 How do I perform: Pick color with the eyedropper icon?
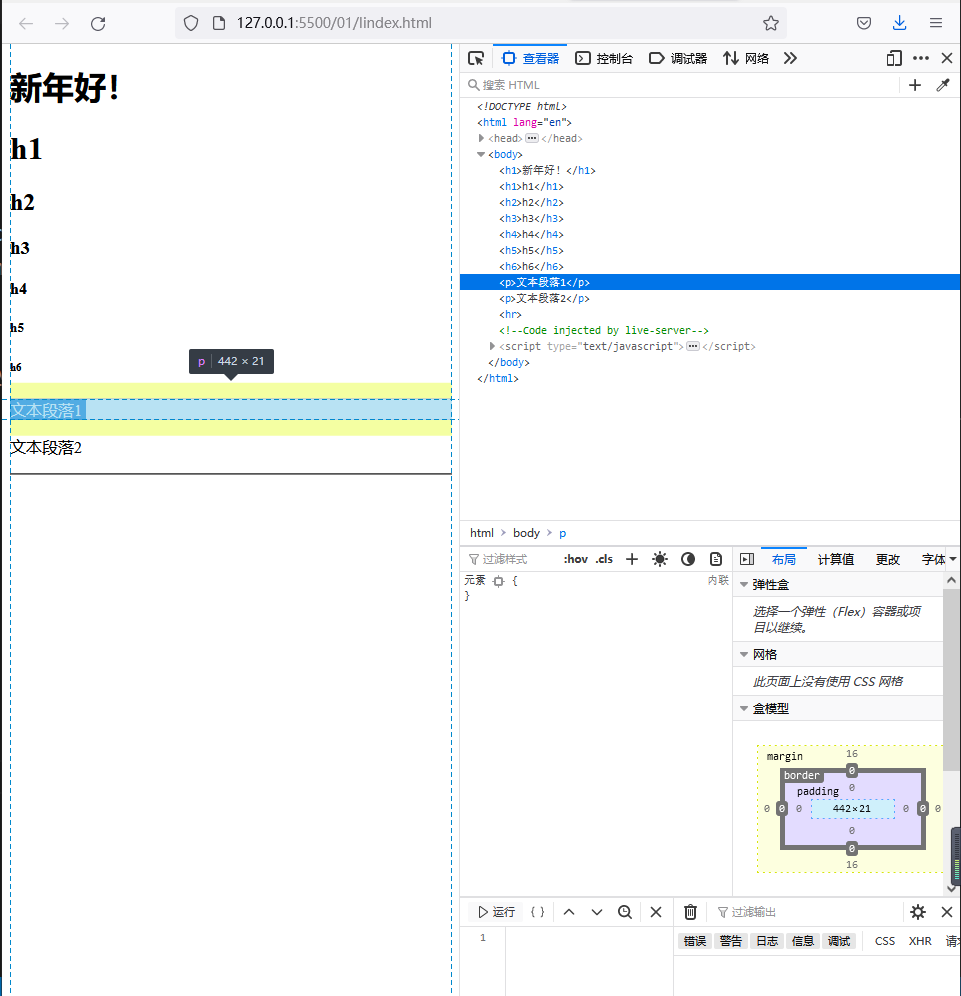pyautogui.click(x=943, y=85)
